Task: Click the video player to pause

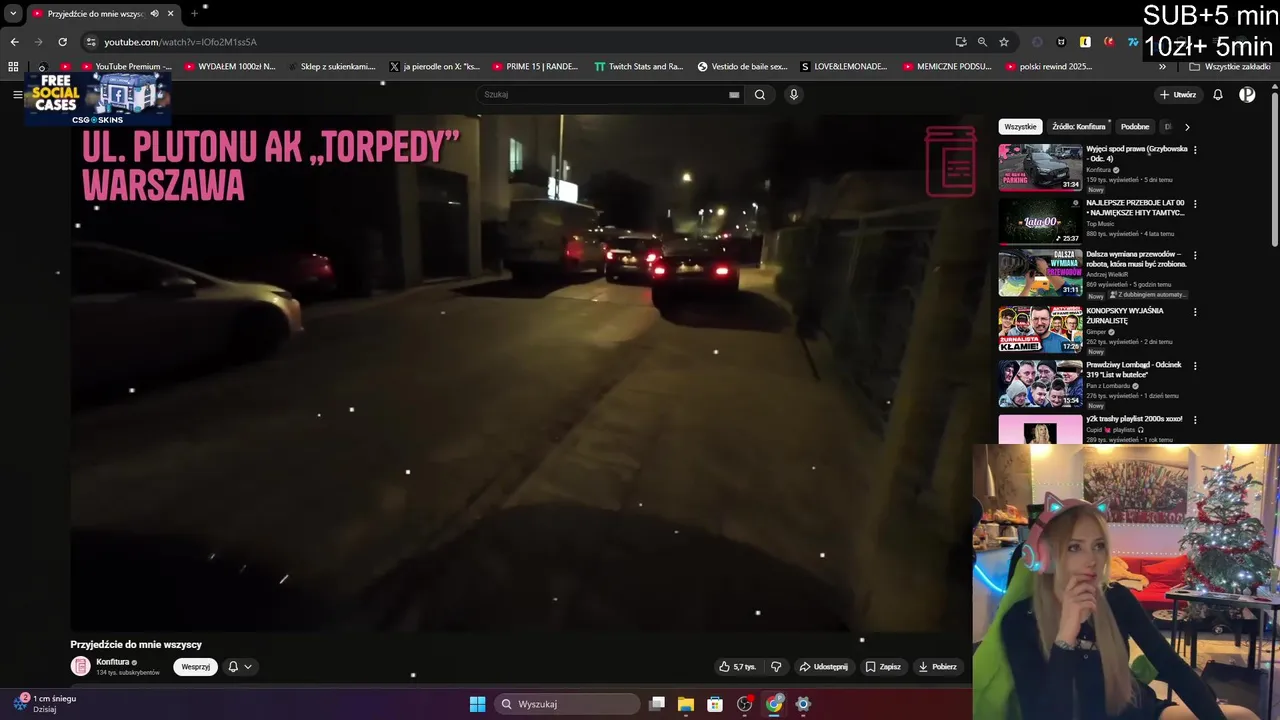Action: (x=520, y=372)
